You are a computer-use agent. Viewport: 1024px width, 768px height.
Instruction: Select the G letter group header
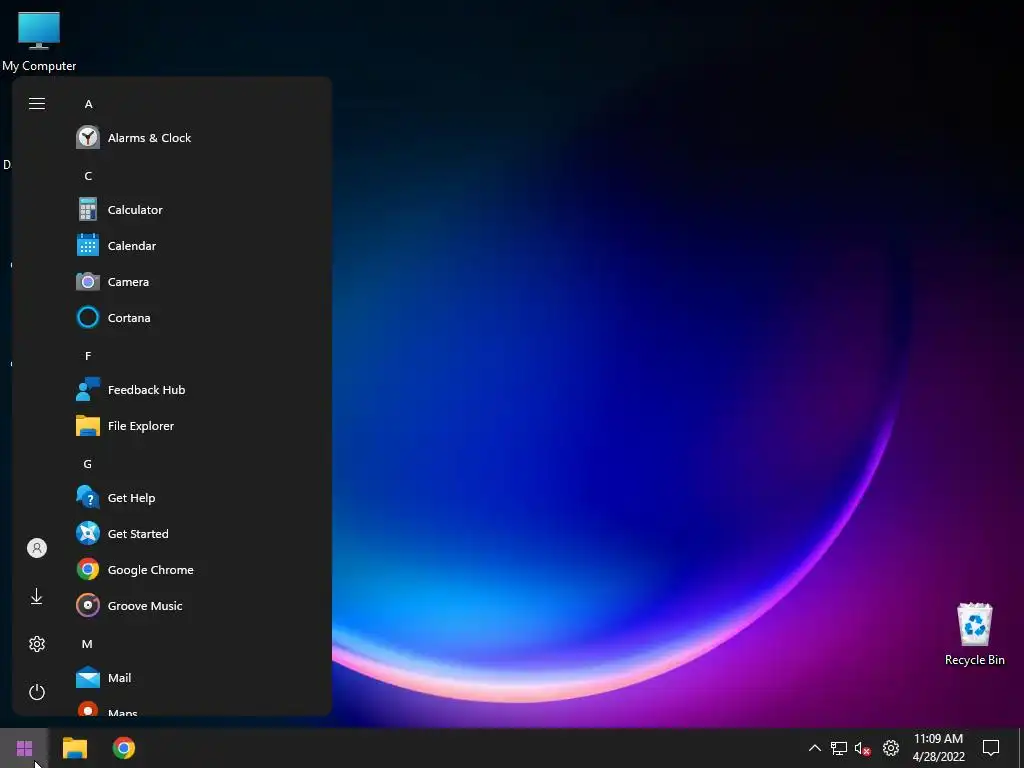pyautogui.click(x=88, y=464)
